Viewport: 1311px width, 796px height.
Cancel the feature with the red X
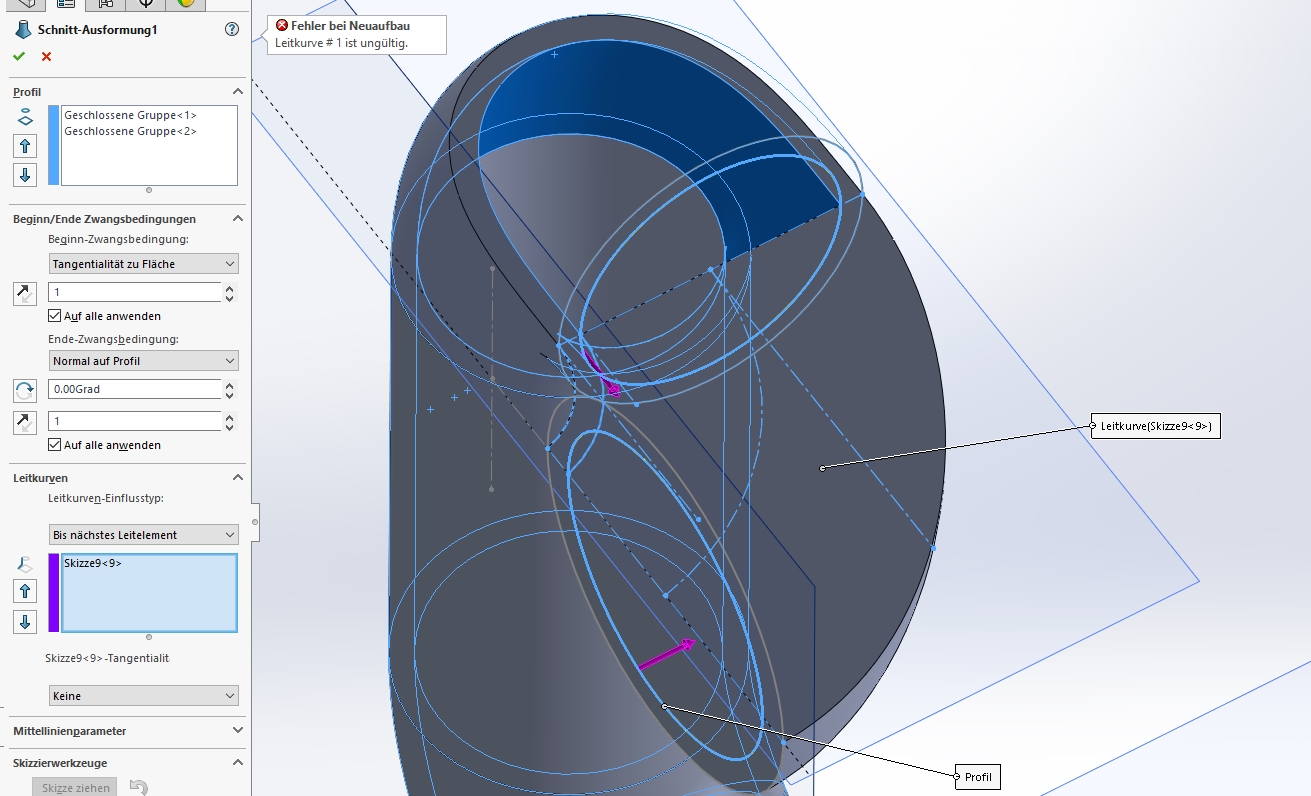point(46,57)
